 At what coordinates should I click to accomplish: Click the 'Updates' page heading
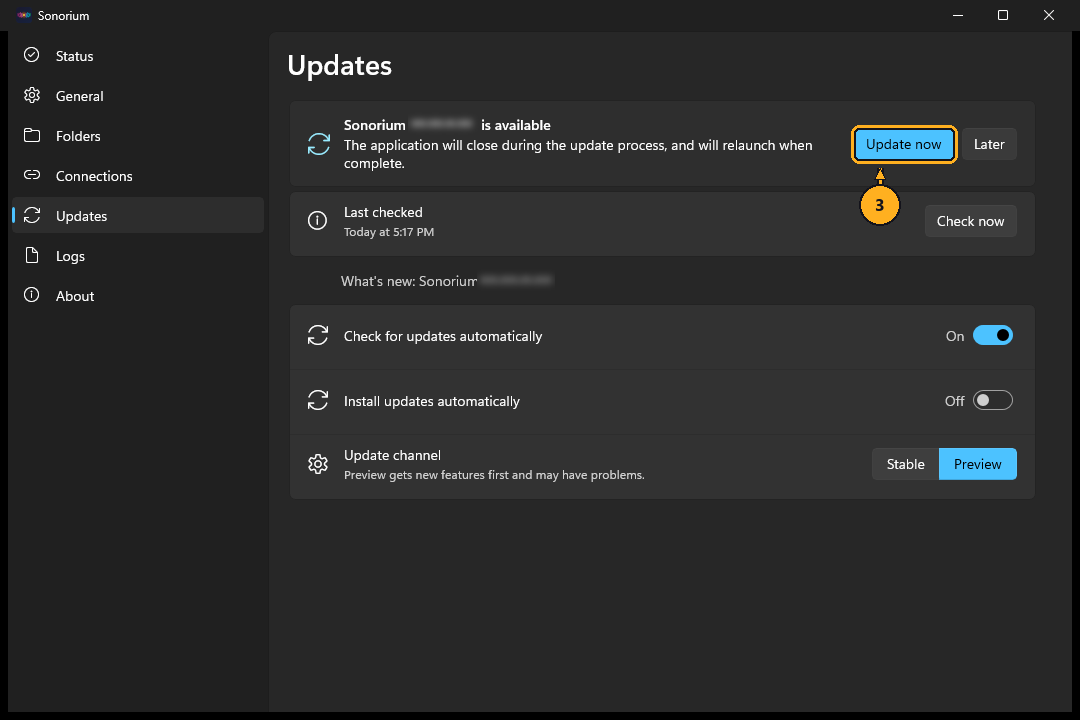tap(340, 65)
